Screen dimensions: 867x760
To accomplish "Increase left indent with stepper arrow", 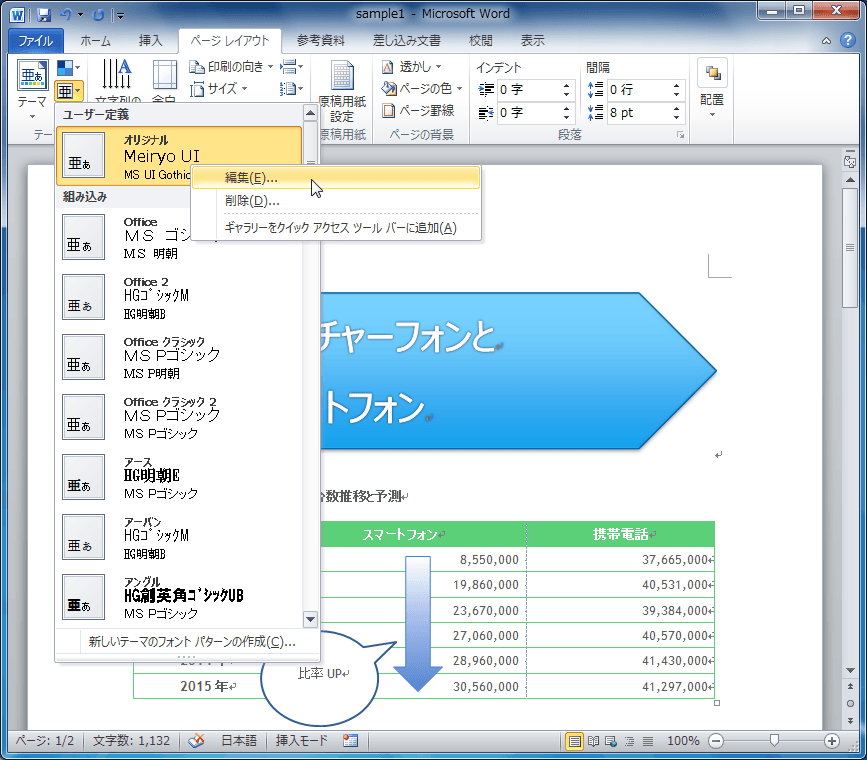I will pyautogui.click(x=566, y=86).
